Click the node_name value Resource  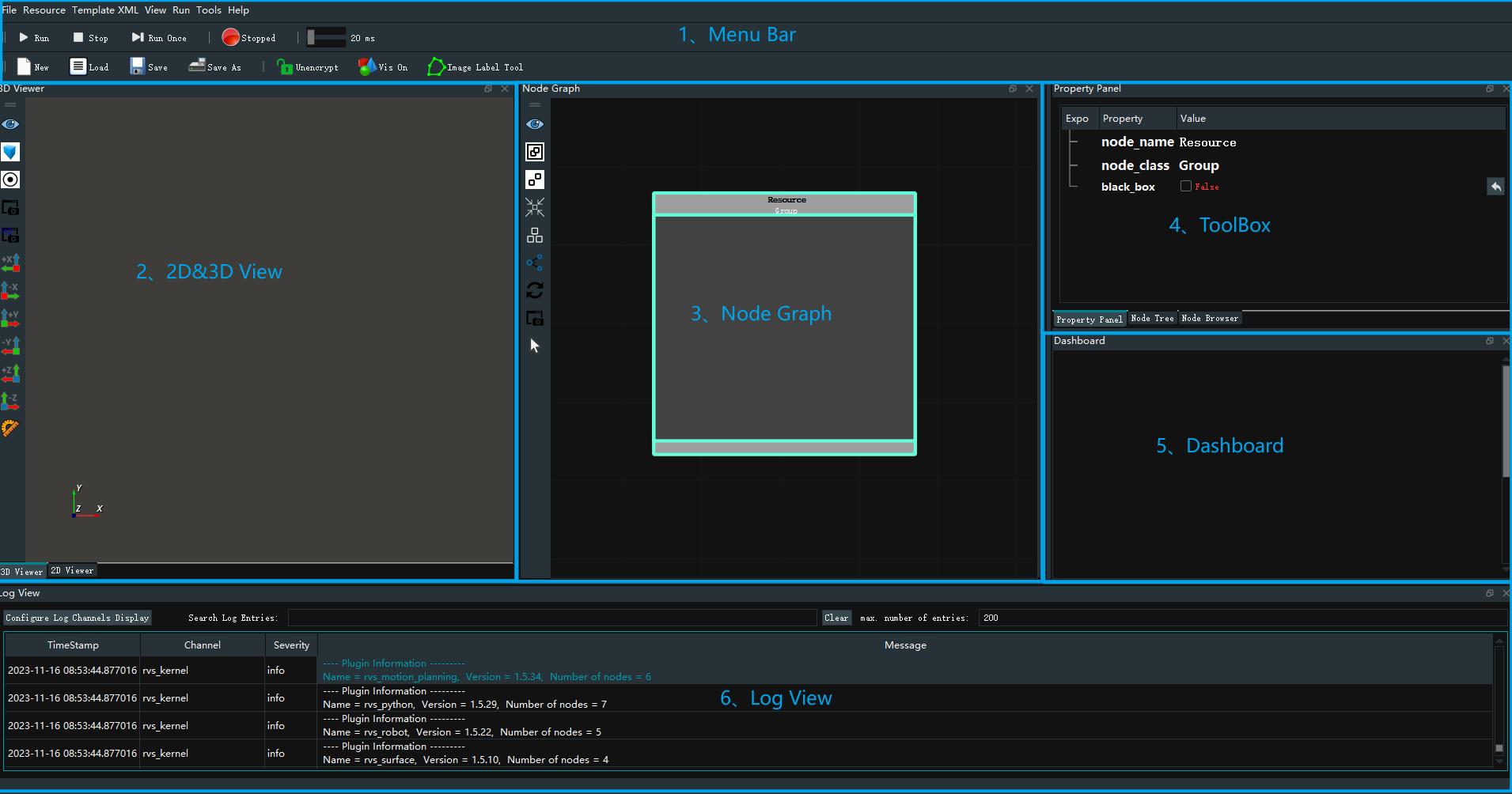point(1207,142)
